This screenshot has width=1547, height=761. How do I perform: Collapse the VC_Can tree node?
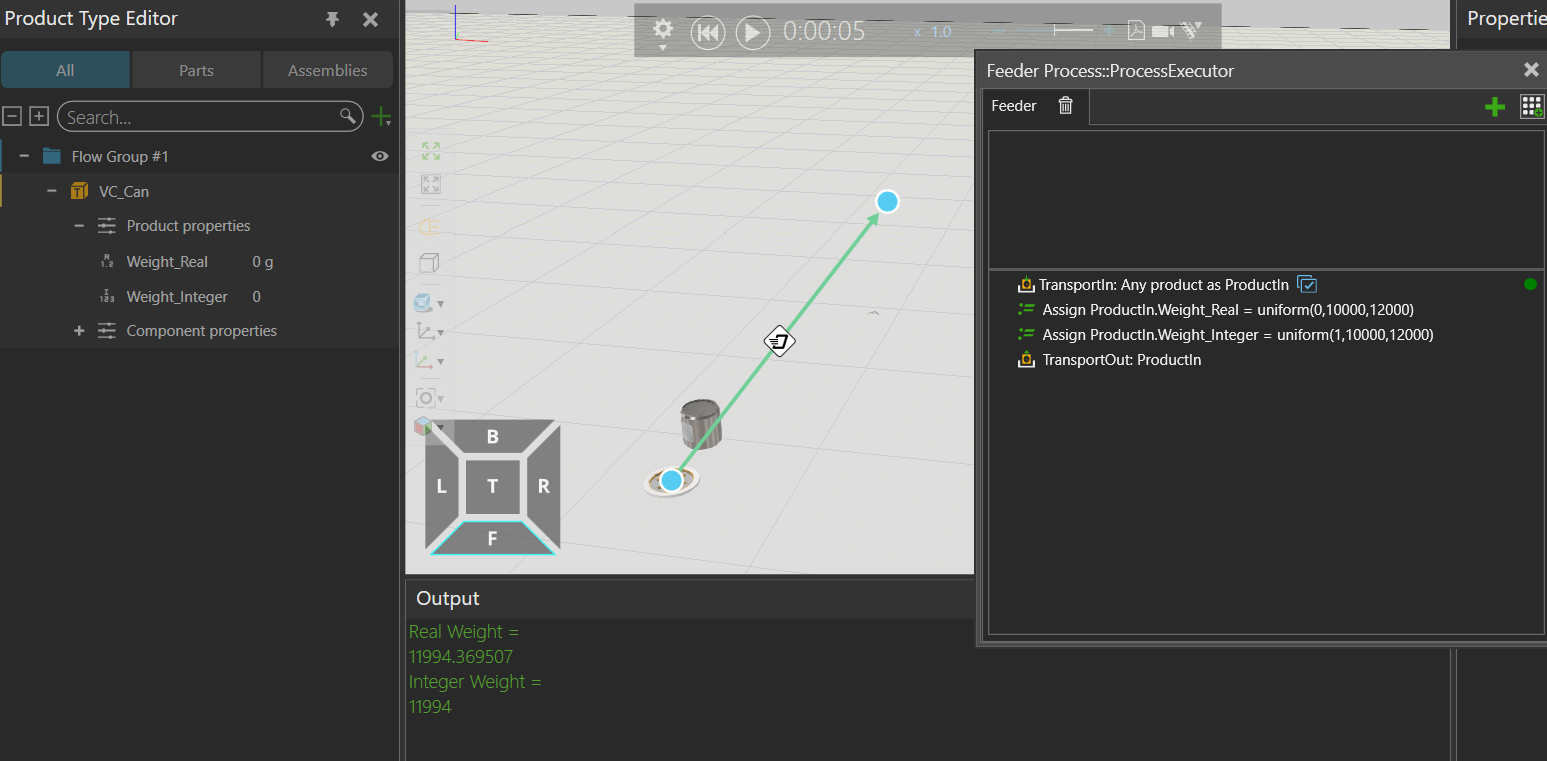pyautogui.click(x=52, y=191)
